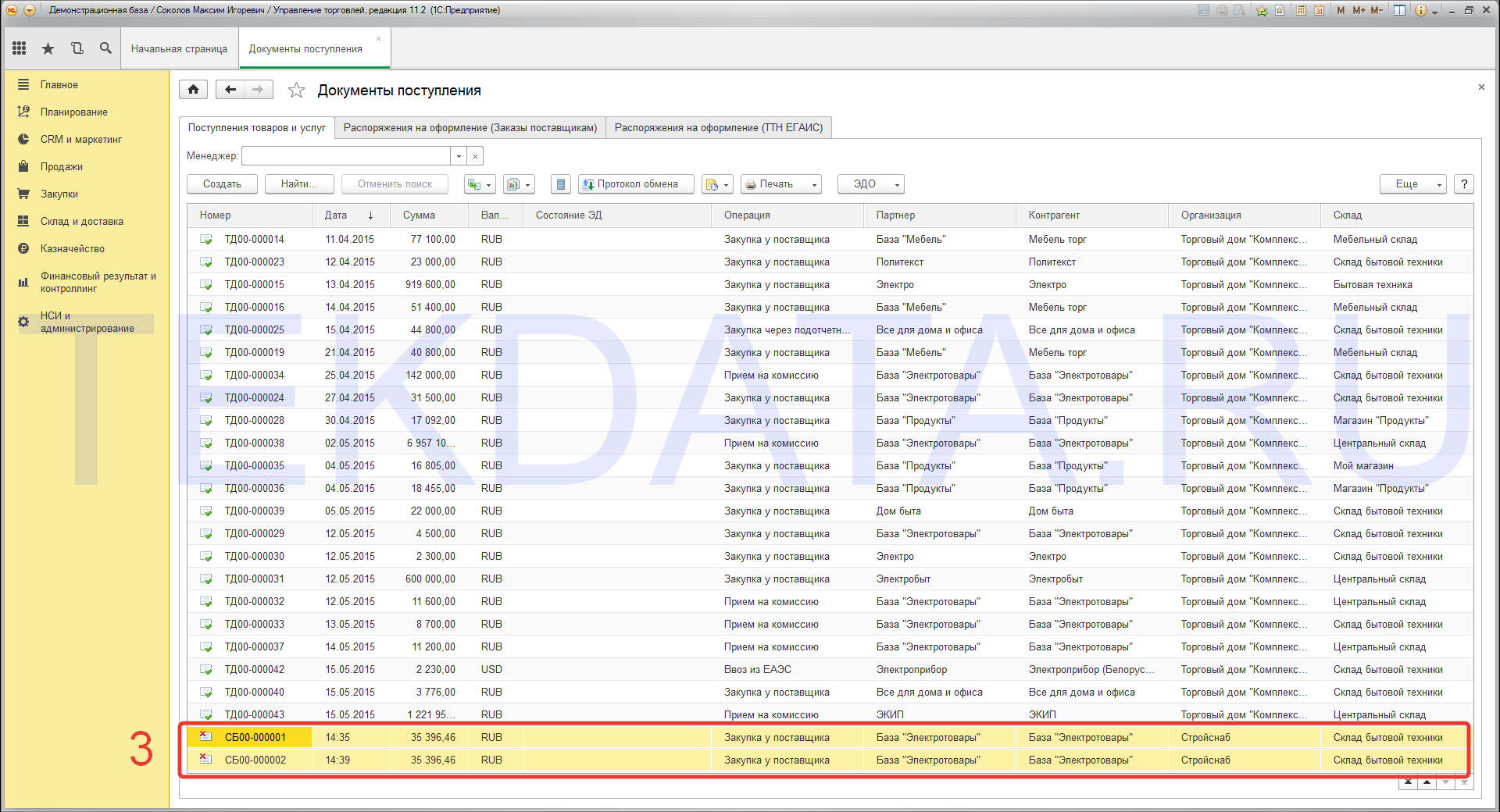Select document row СБ00-000002
This screenshot has height=812, width=1500.
click(255, 760)
